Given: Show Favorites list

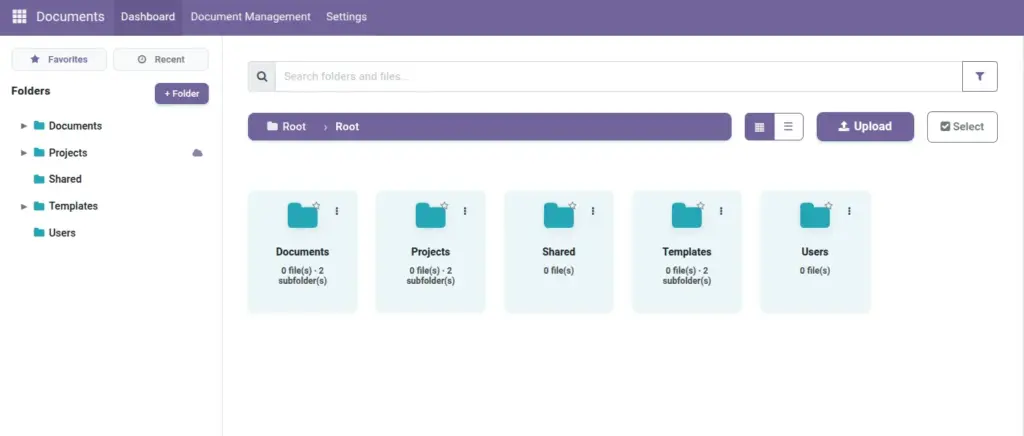Looking at the screenshot, I should click(x=59, y=59).
